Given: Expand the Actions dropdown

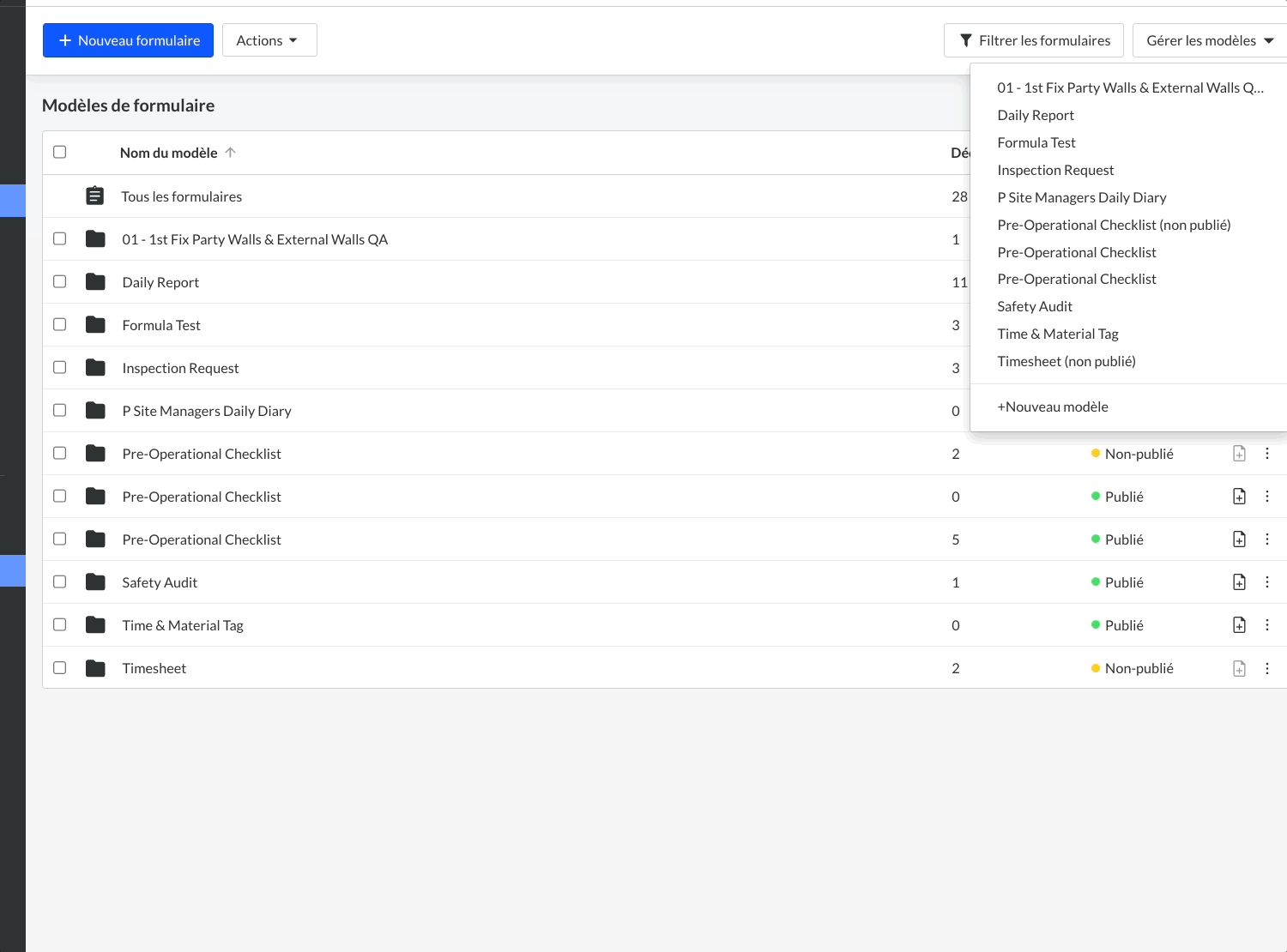Looking at the screenshot, I should [269, 40].
